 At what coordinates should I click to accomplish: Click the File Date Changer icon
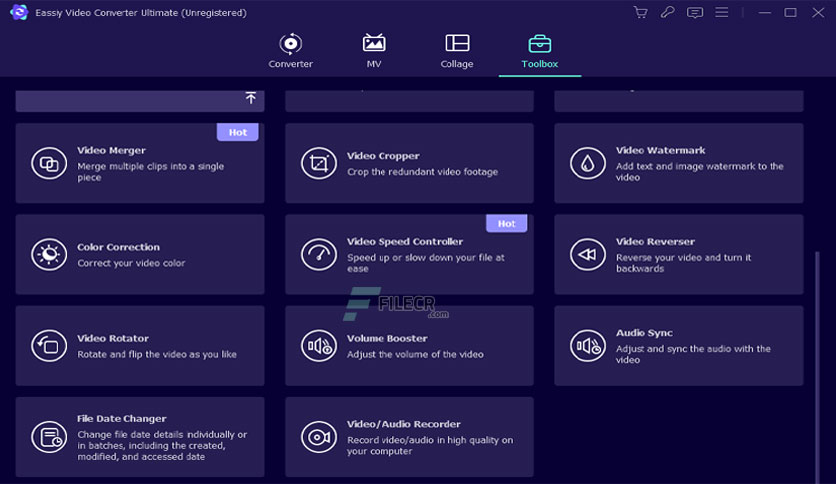click(49, 437)
